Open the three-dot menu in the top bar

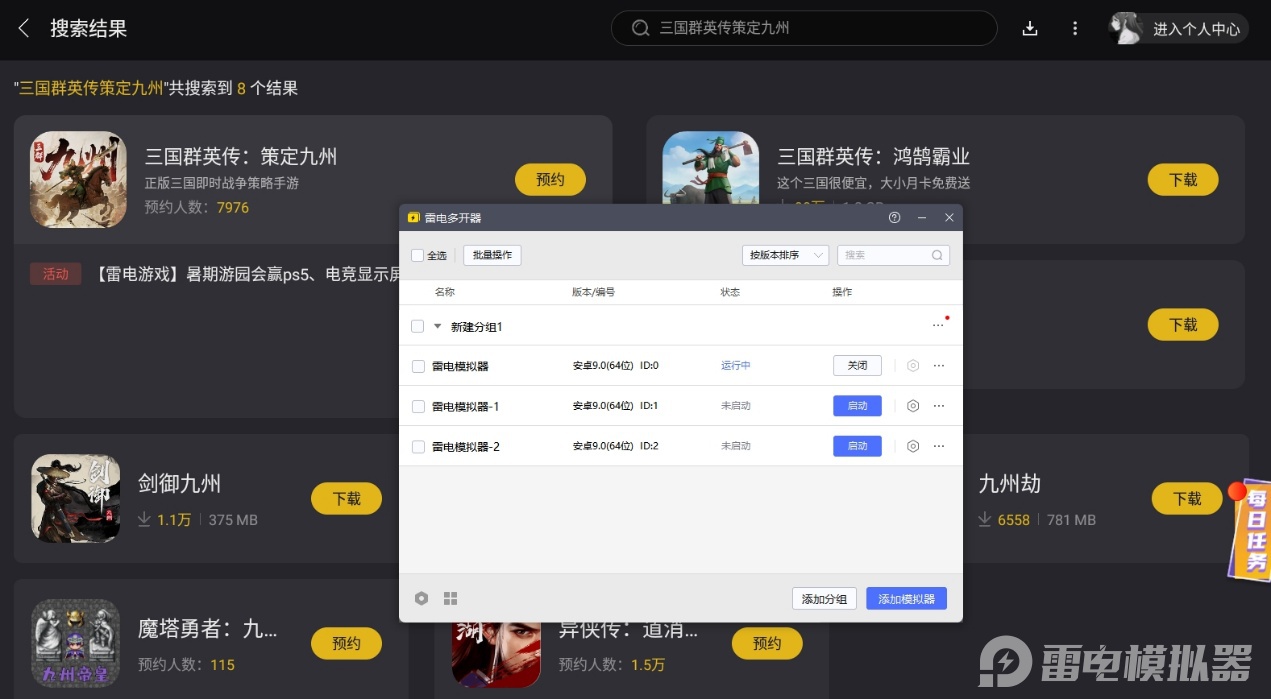click(x=1075, y=28)
